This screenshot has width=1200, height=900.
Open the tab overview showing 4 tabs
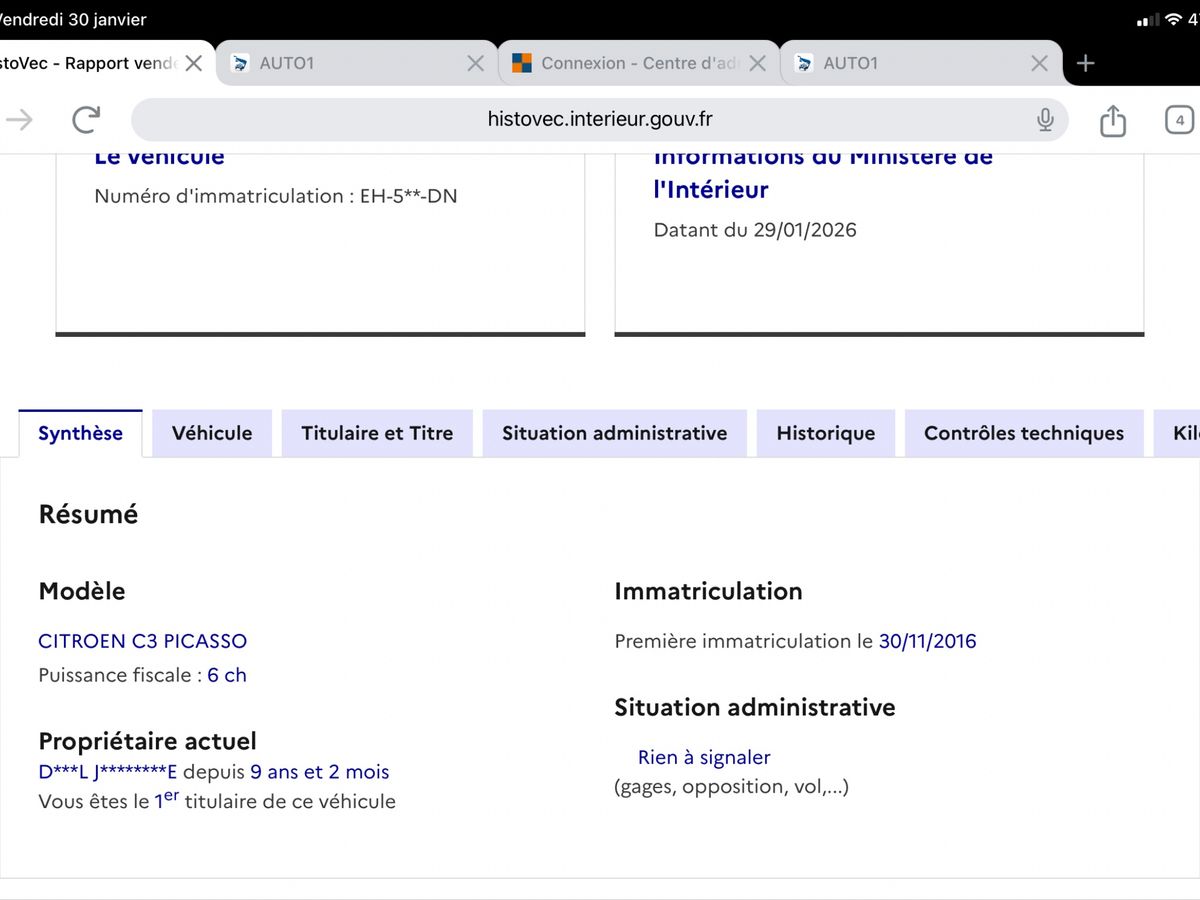(x=1179, y=120)
